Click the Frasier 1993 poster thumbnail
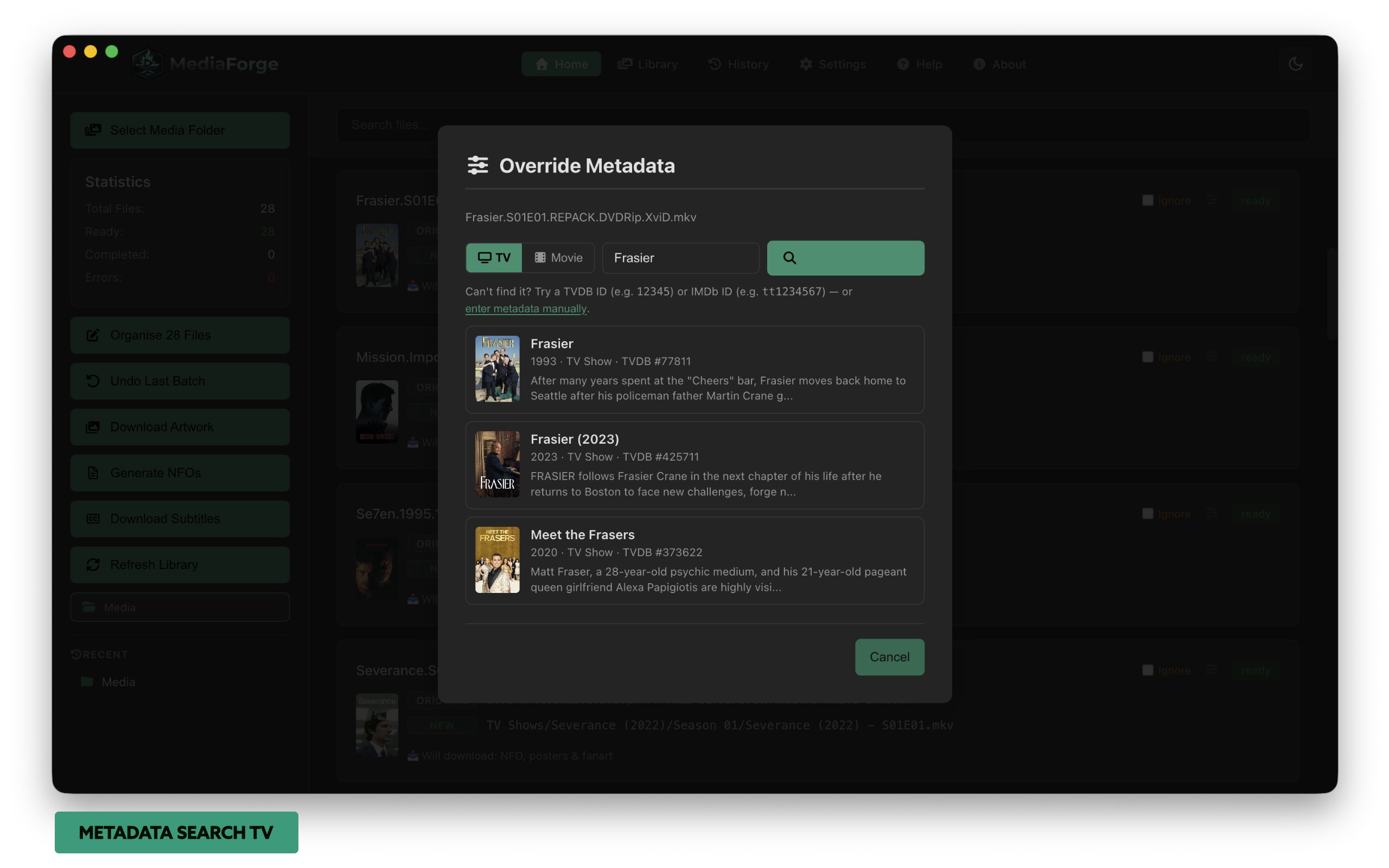Image resolution: width=1389 pixels, height=868 pixels. point(497,368)
